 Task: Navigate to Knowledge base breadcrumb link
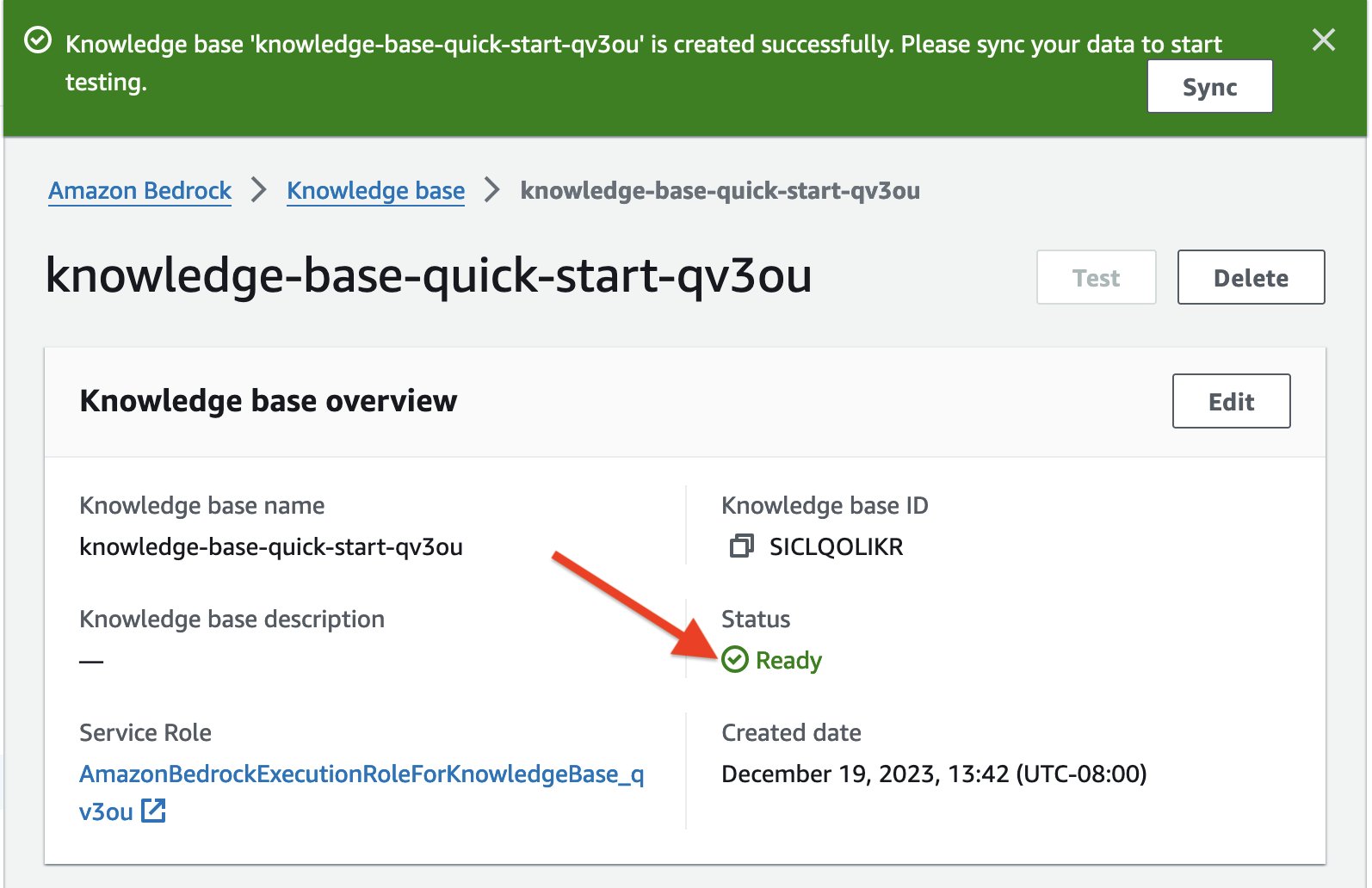coord(375,190)
